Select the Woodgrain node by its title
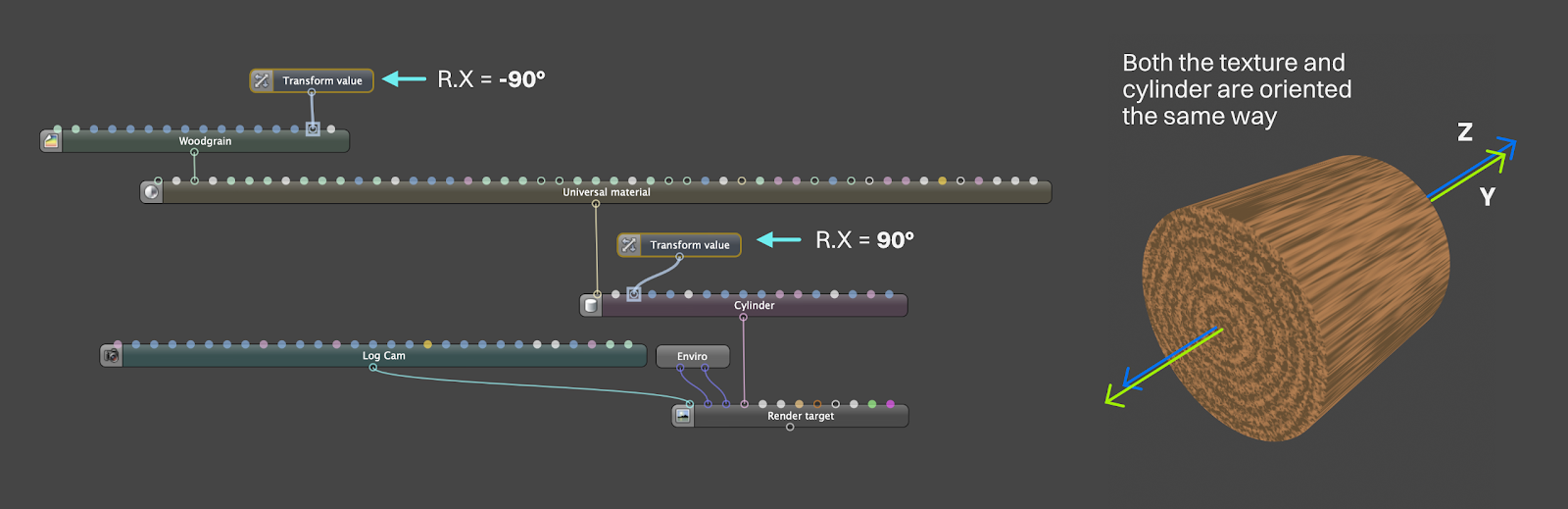 click(x=205, y=141)
